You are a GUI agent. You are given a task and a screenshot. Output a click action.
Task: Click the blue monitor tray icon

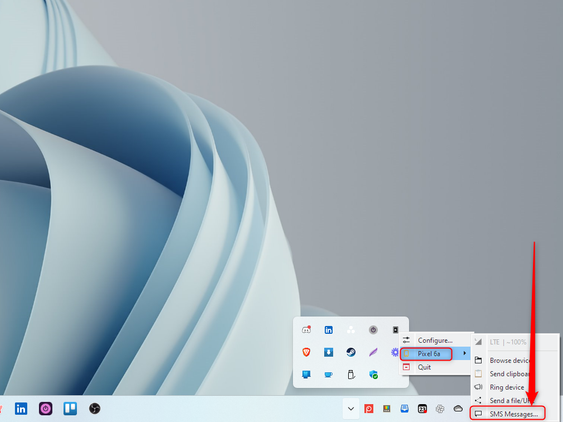[x=306, y=375]
